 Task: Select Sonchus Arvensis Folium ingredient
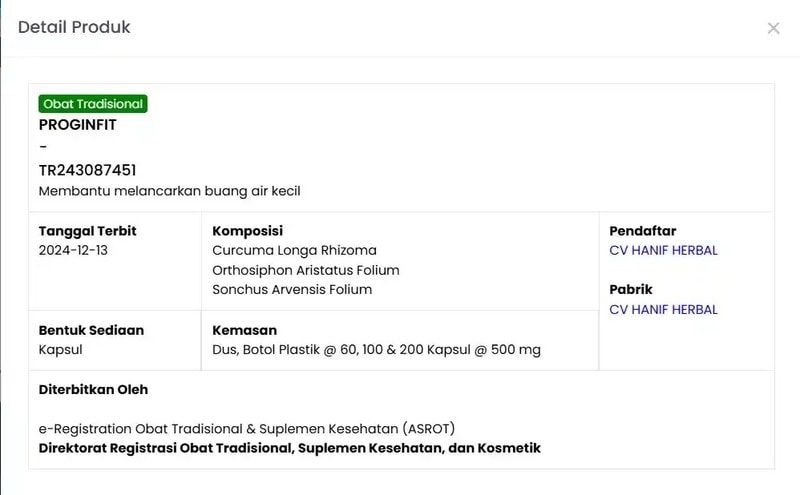point(292,289)
